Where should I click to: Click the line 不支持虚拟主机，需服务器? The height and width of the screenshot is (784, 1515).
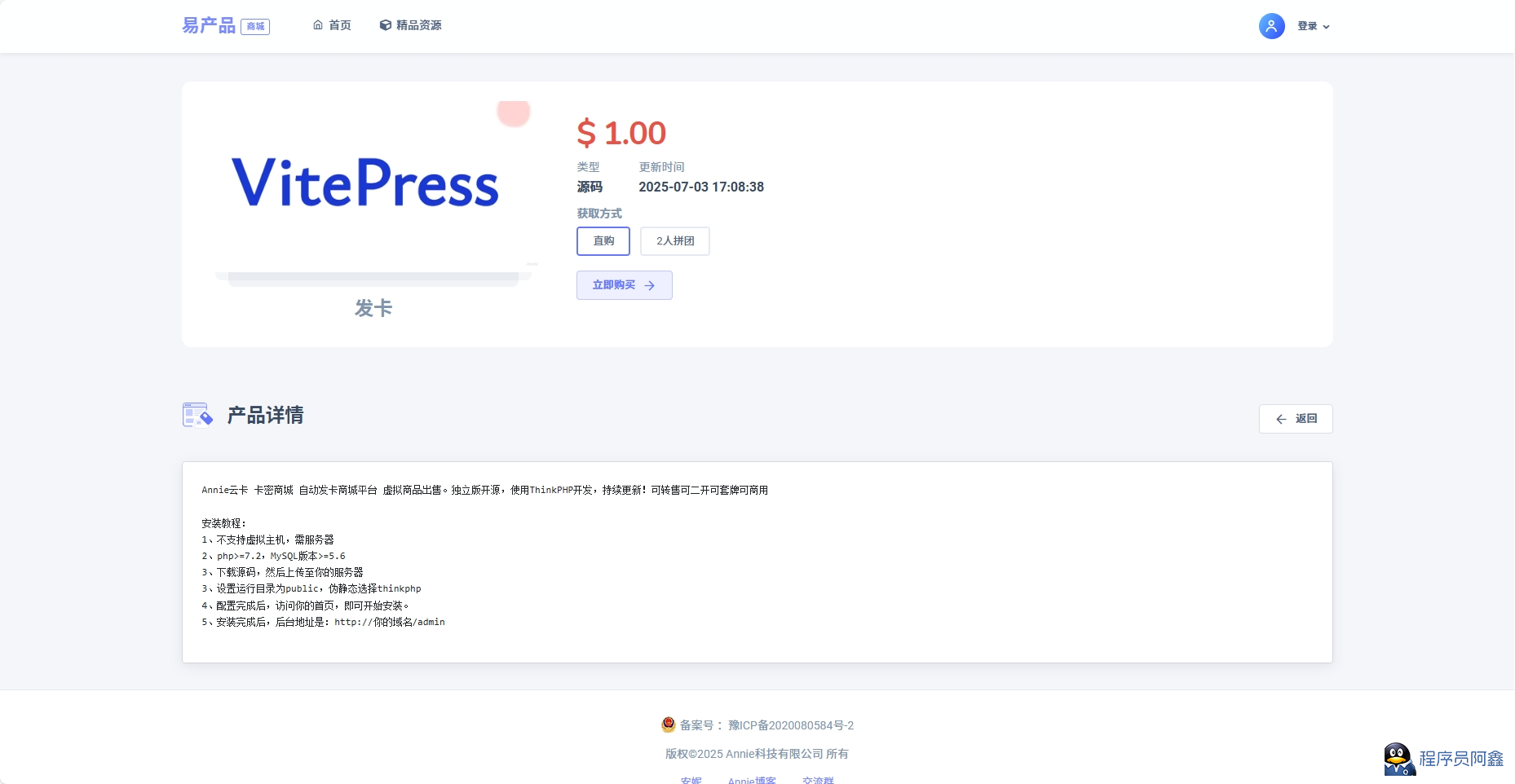[268, 540]
